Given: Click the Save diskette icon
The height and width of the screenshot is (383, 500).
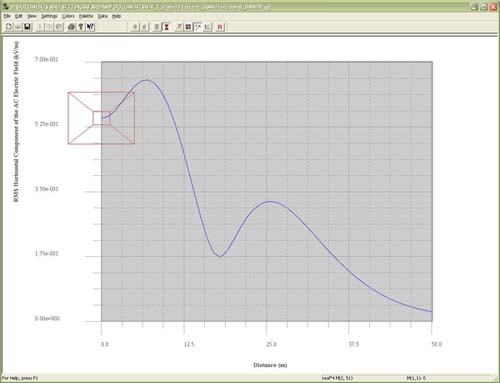Looking at the screenshot, I should [x=27, y=27].
